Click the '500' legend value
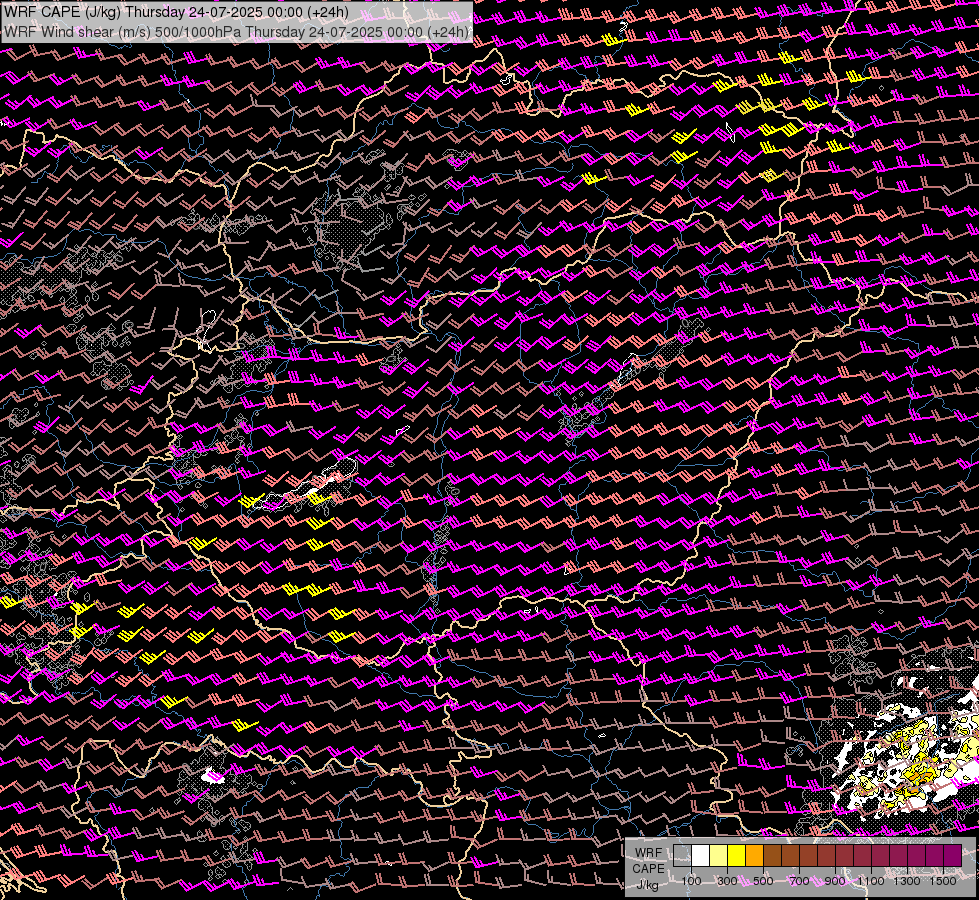 763,881
